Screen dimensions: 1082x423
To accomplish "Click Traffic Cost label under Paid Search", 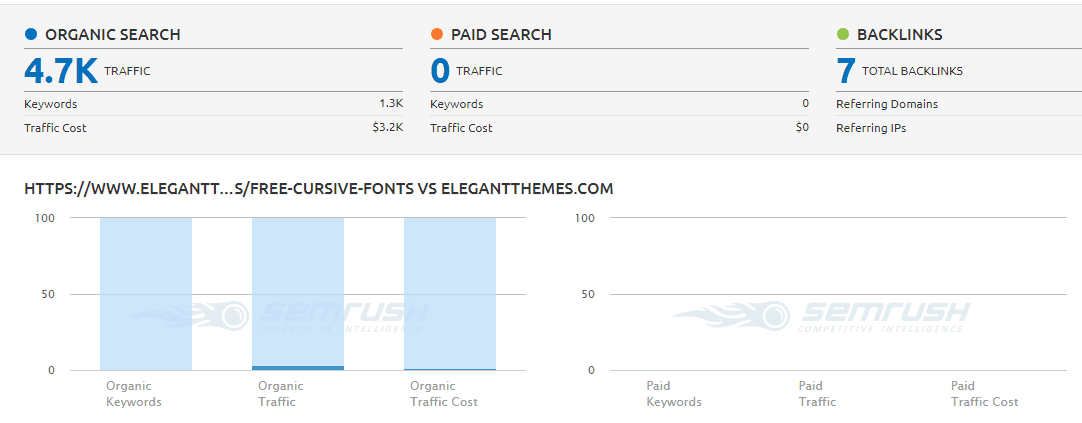I will pos(461,128).
